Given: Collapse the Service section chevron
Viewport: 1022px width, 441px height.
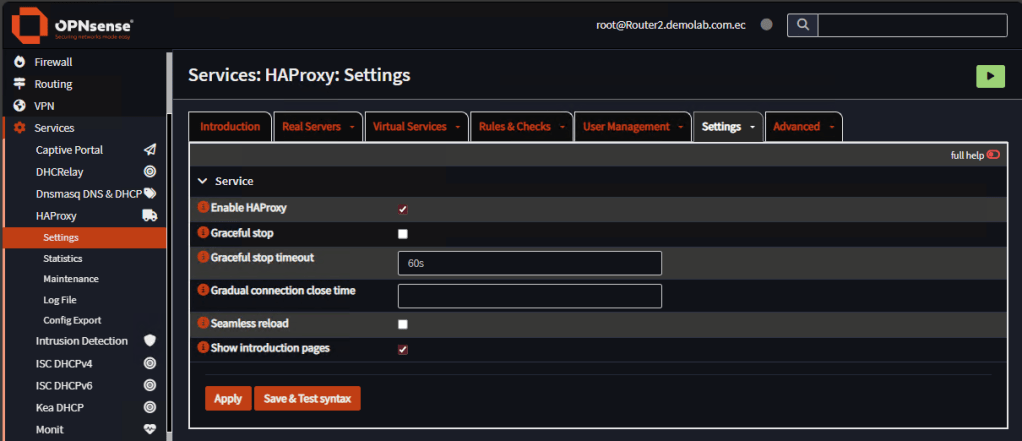Looking at the screenshot, I should coord(203,181).
